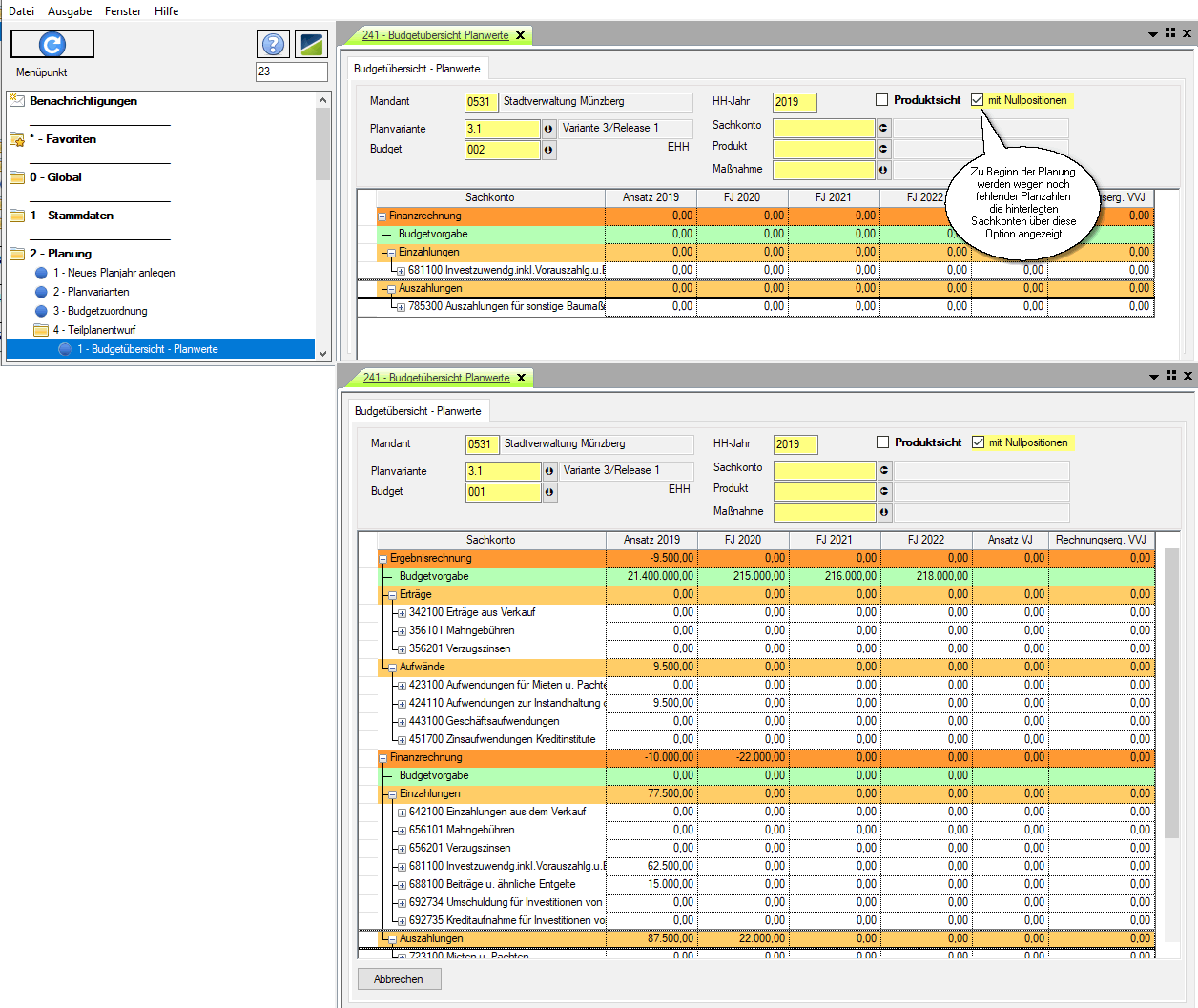Image resolution: width=1198 pixels, height=1008 pixels.
Task: Expand account 342100 Erträge aus Verkauf
Action: 402,613
